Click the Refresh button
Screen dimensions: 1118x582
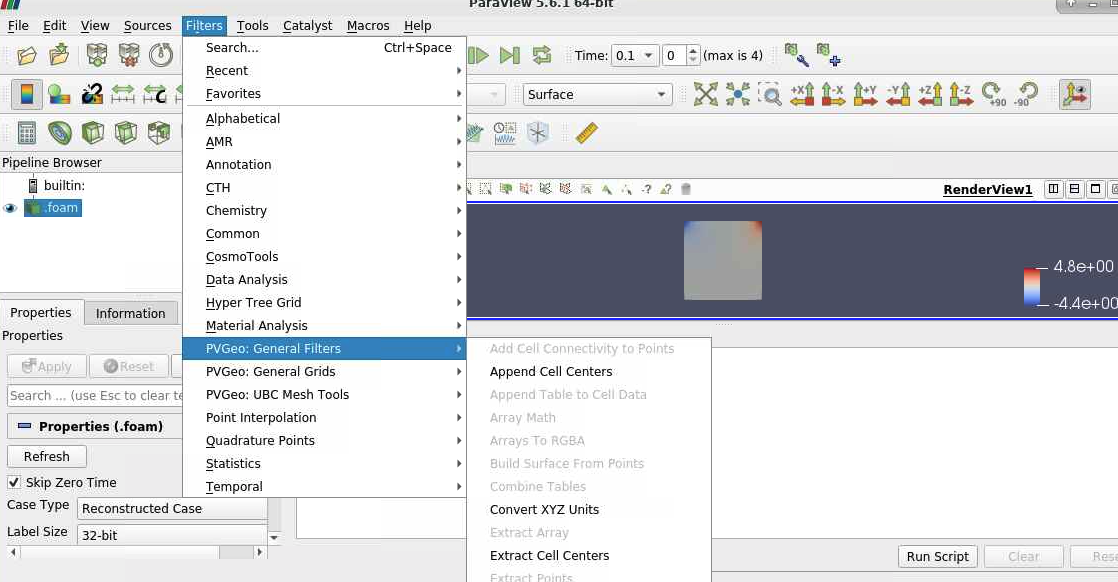(46, 456)
